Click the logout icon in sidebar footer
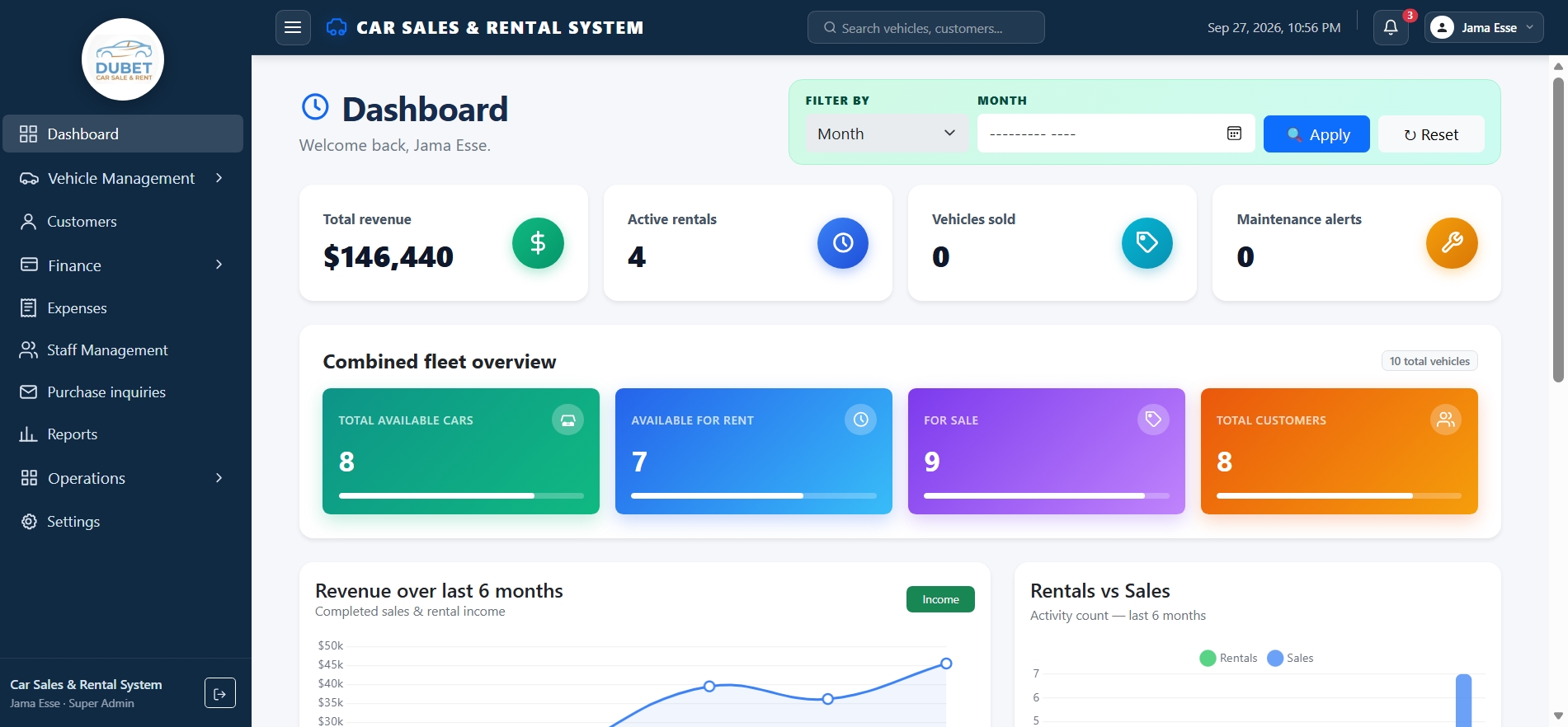Screen dimensions: 1568x727 pos(220,693)
